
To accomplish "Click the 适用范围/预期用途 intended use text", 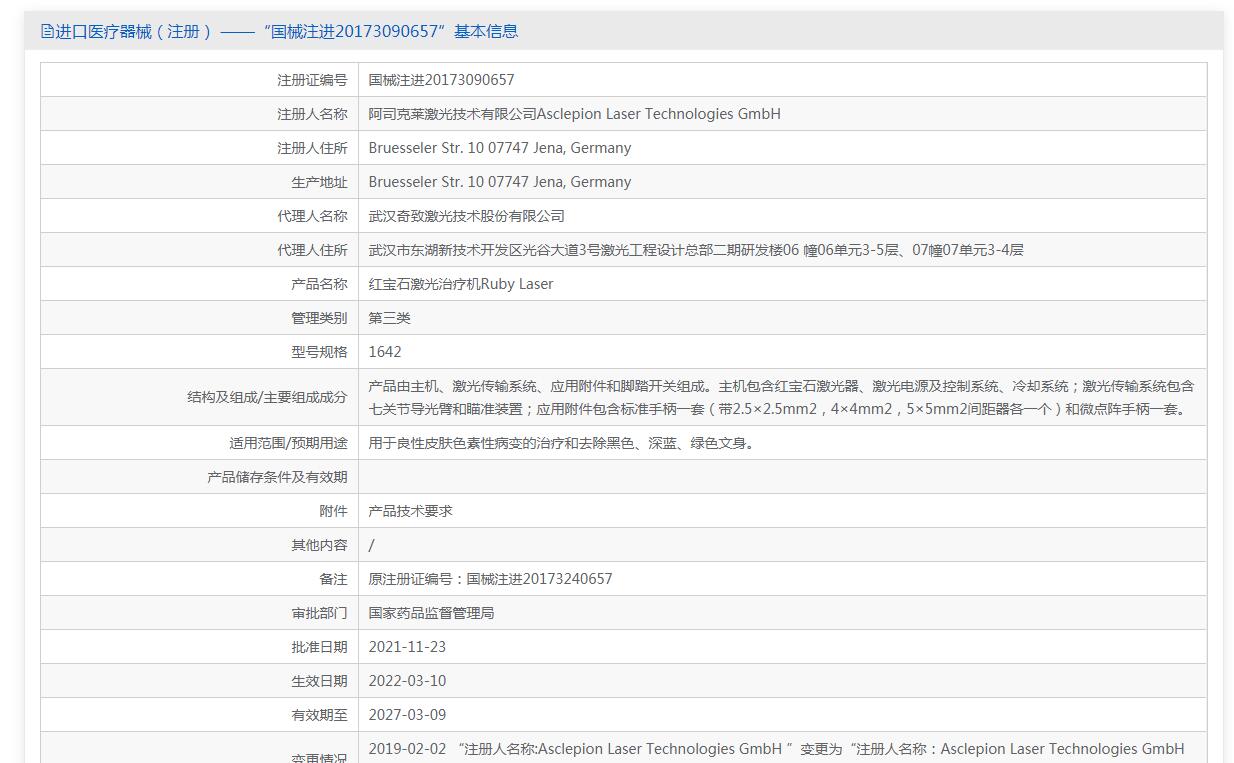I will pyautogui.click(x=562, y=443).
